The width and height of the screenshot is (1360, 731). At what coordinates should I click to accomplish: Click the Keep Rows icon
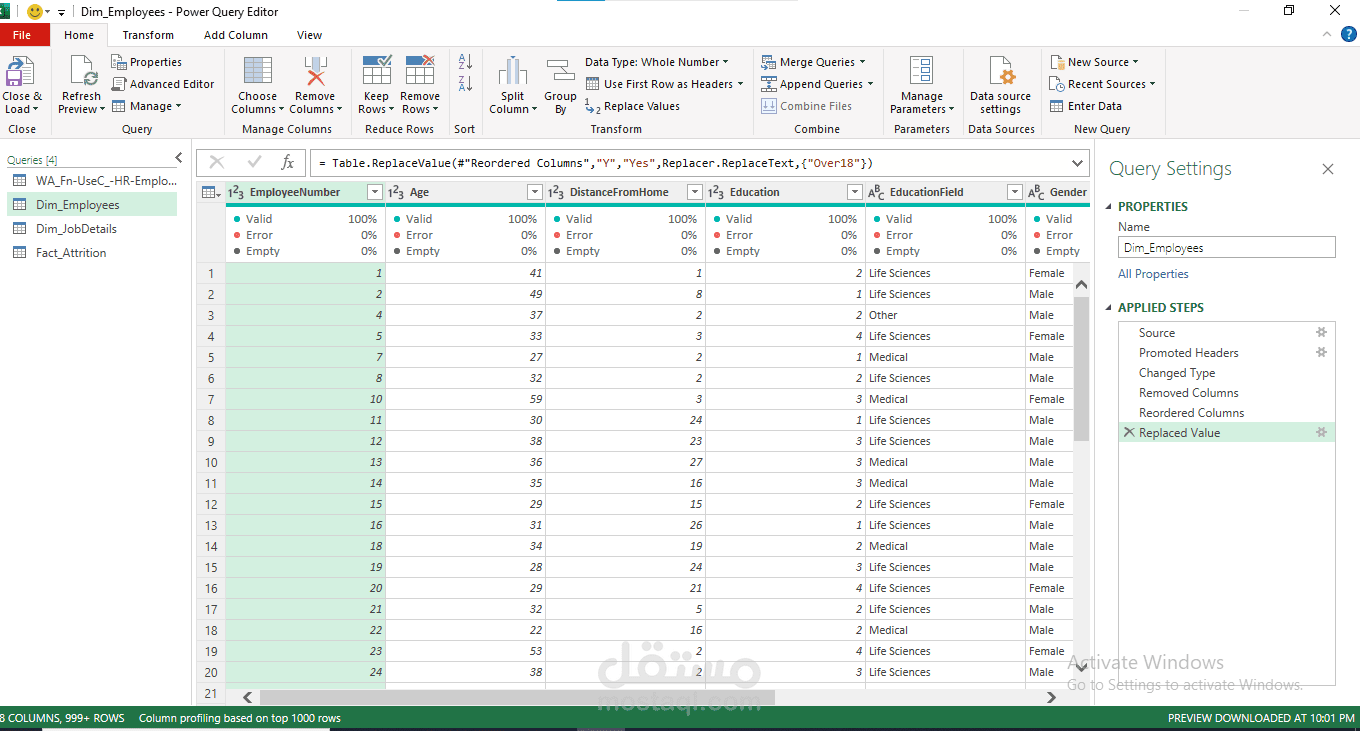[x=377, y=72]
